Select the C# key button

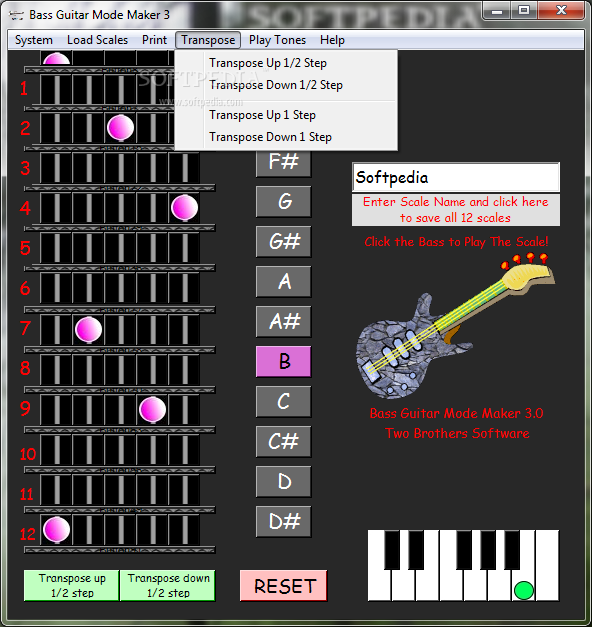(284, 441)
